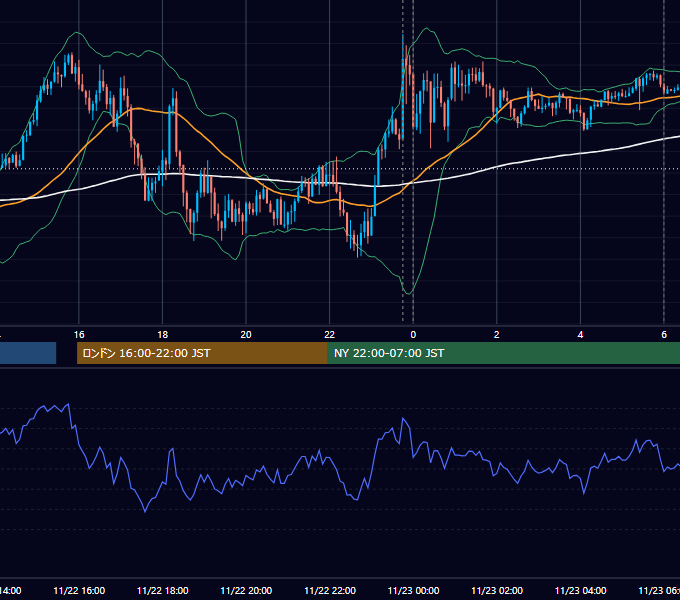
Task: Click the 11/23 00:00 time label
Action: [413, 590]
